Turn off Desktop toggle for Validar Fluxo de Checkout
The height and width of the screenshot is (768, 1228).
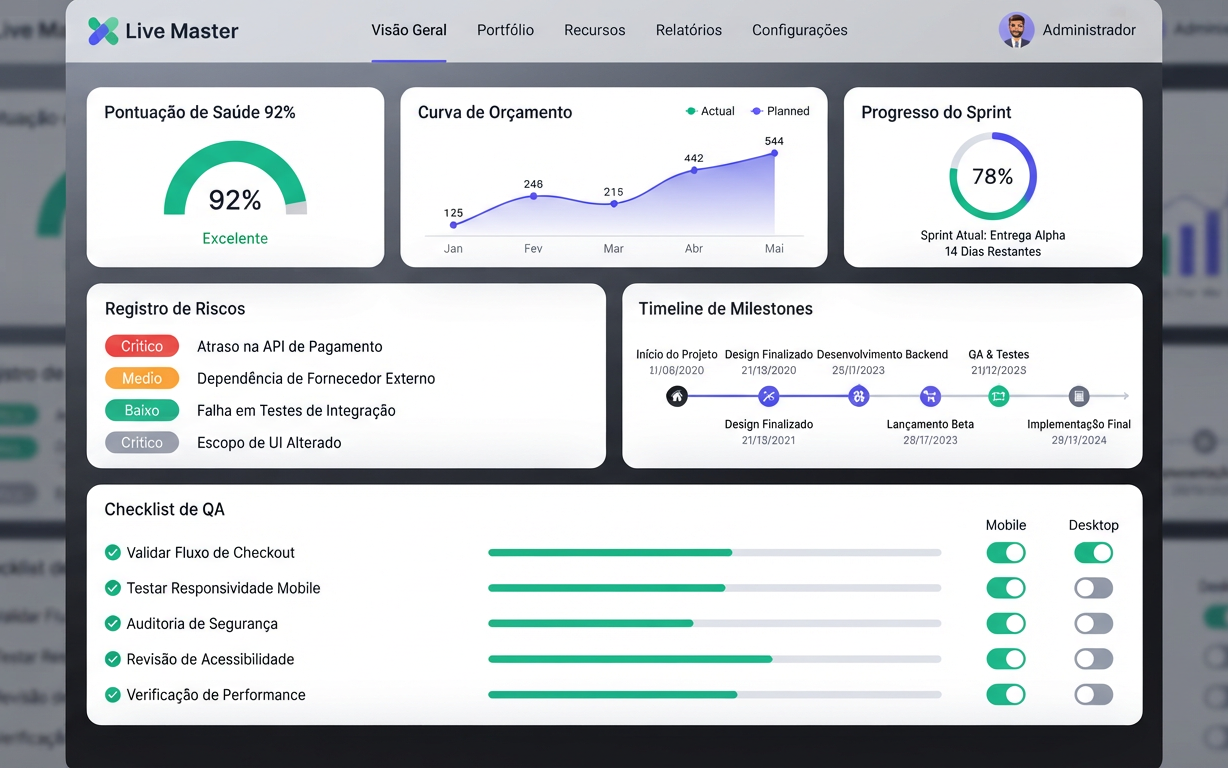pyautogui.click(x=1094, y=552)
